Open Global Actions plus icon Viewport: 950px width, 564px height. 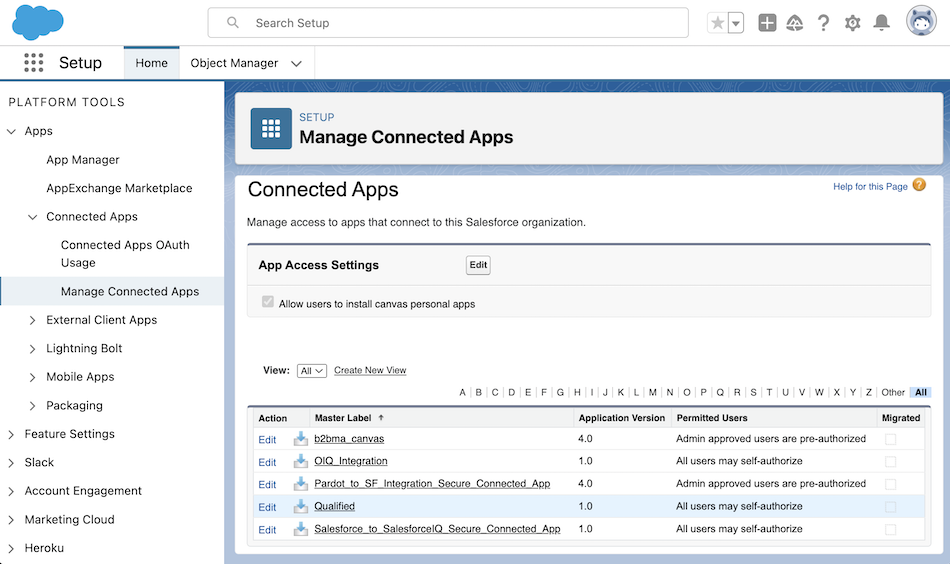coord(767,23)
